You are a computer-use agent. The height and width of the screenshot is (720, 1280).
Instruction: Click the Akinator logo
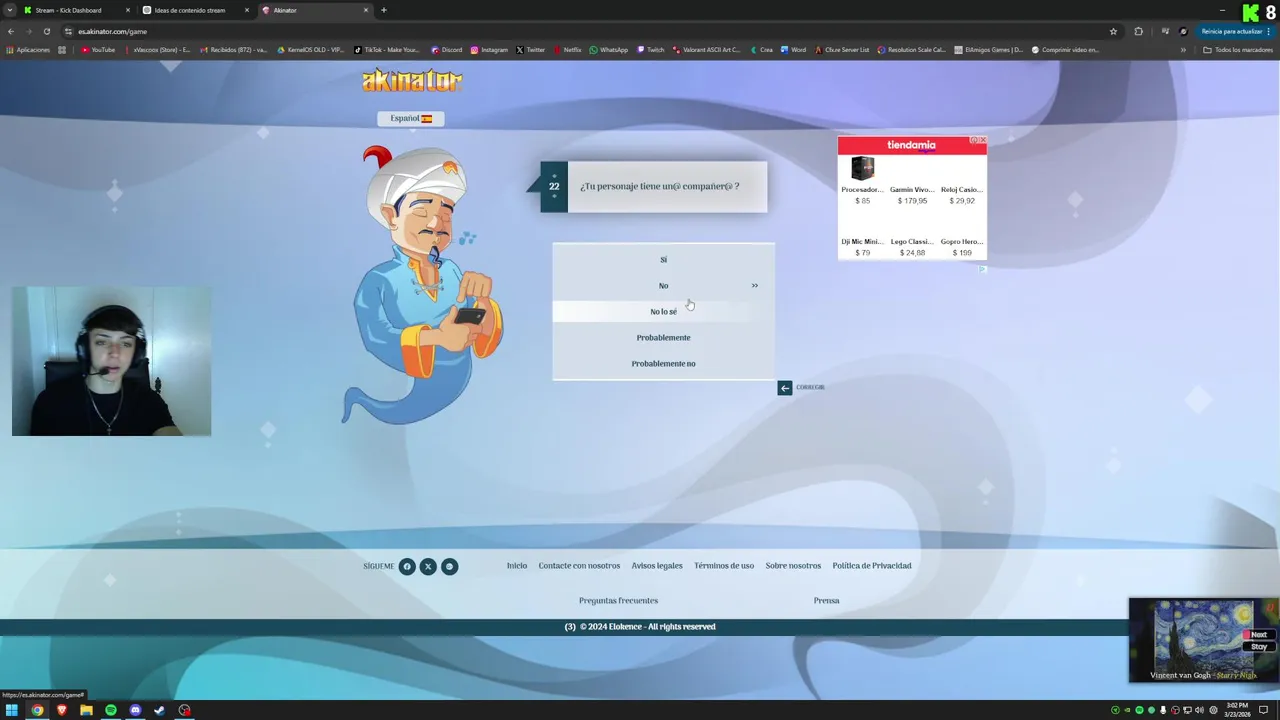click(412, 80)
